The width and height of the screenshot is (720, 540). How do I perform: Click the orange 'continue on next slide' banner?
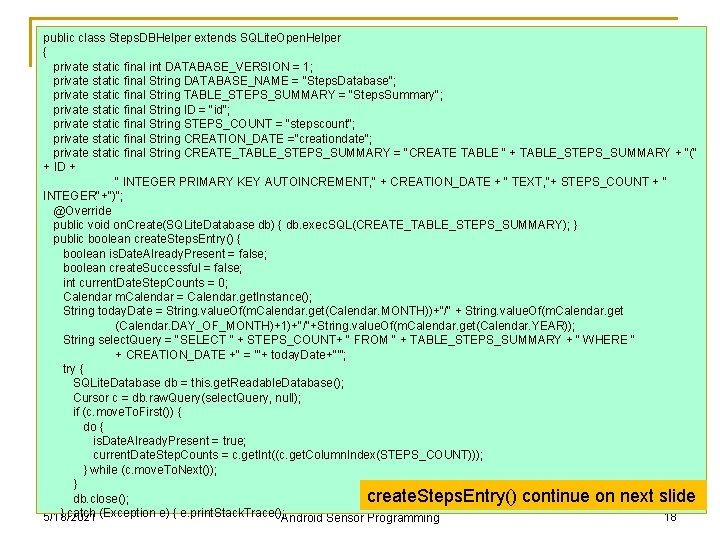(533, 496)
